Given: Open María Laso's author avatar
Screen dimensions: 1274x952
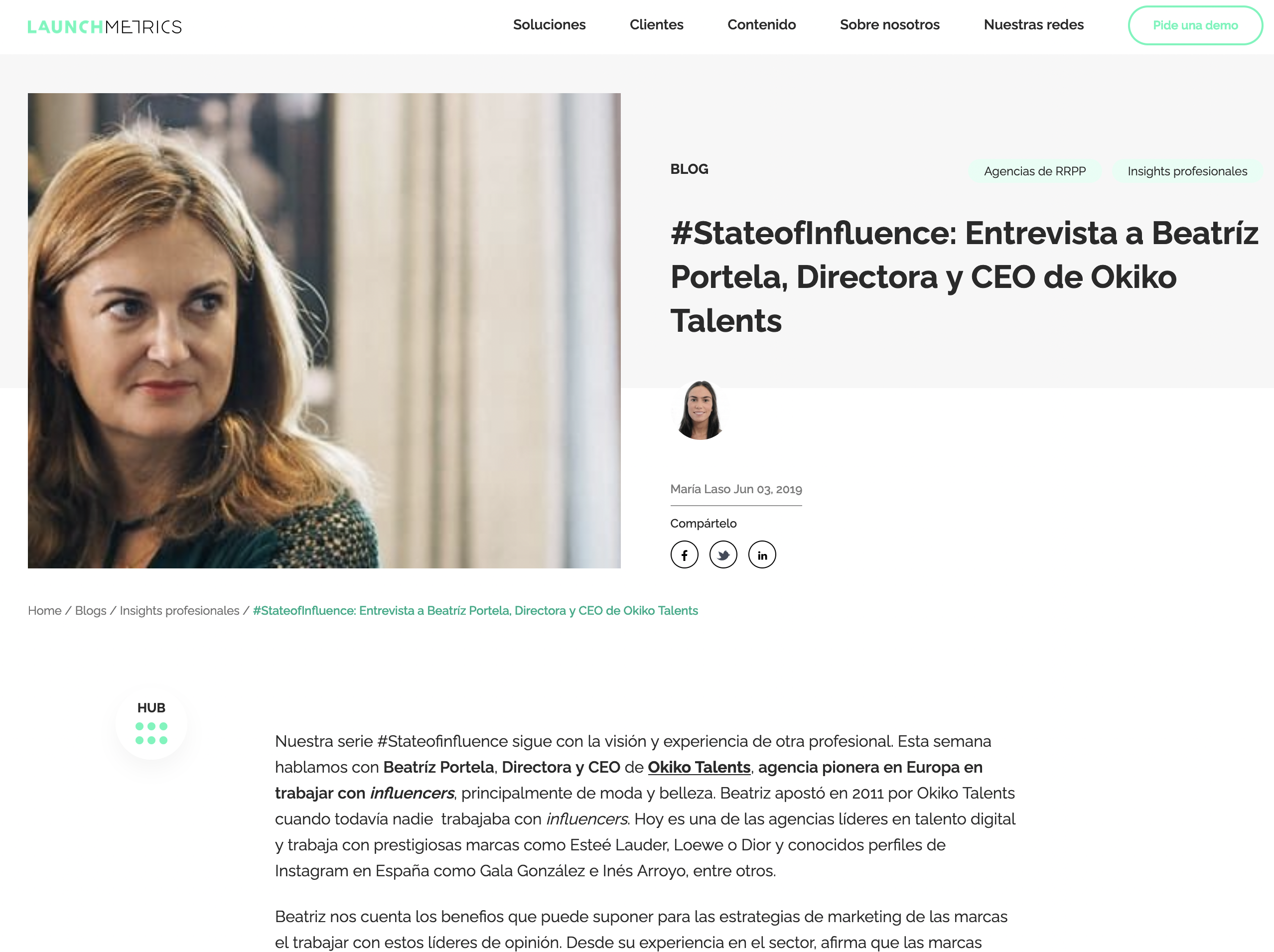Looking at the screenshot, I should [x=700, y=410].
